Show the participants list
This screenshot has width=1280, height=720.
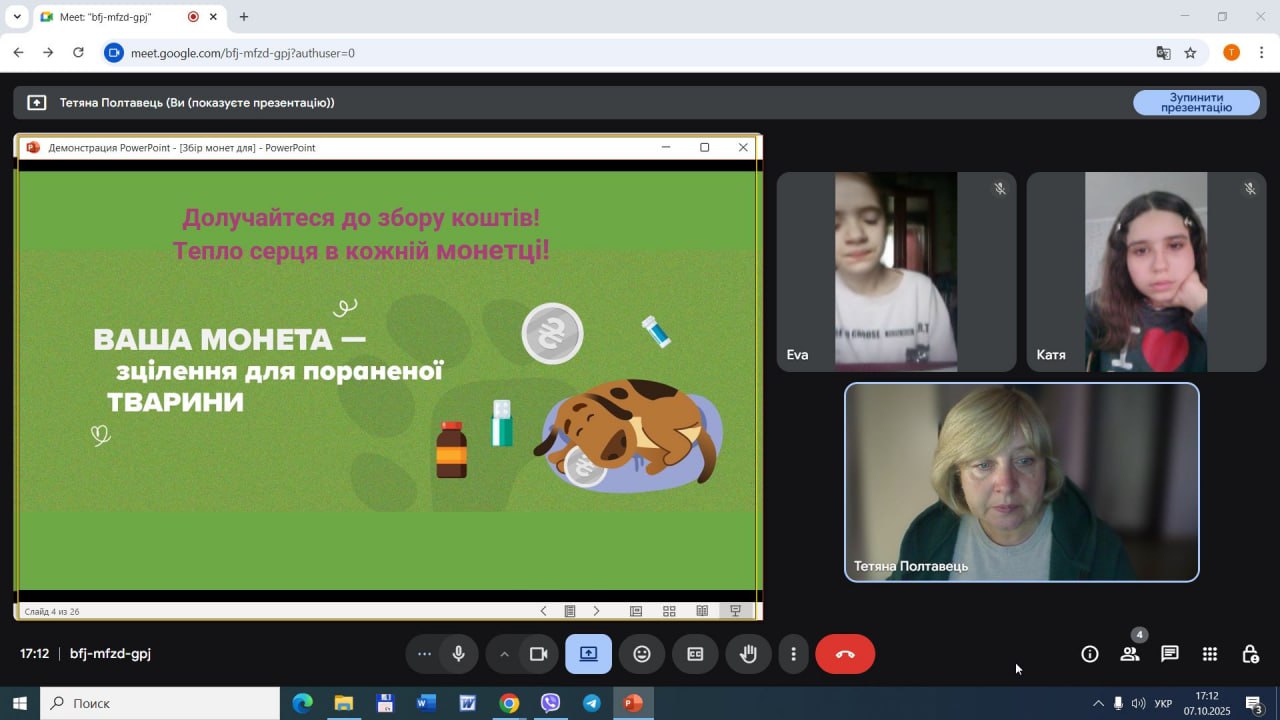(x=1130, y=654)
